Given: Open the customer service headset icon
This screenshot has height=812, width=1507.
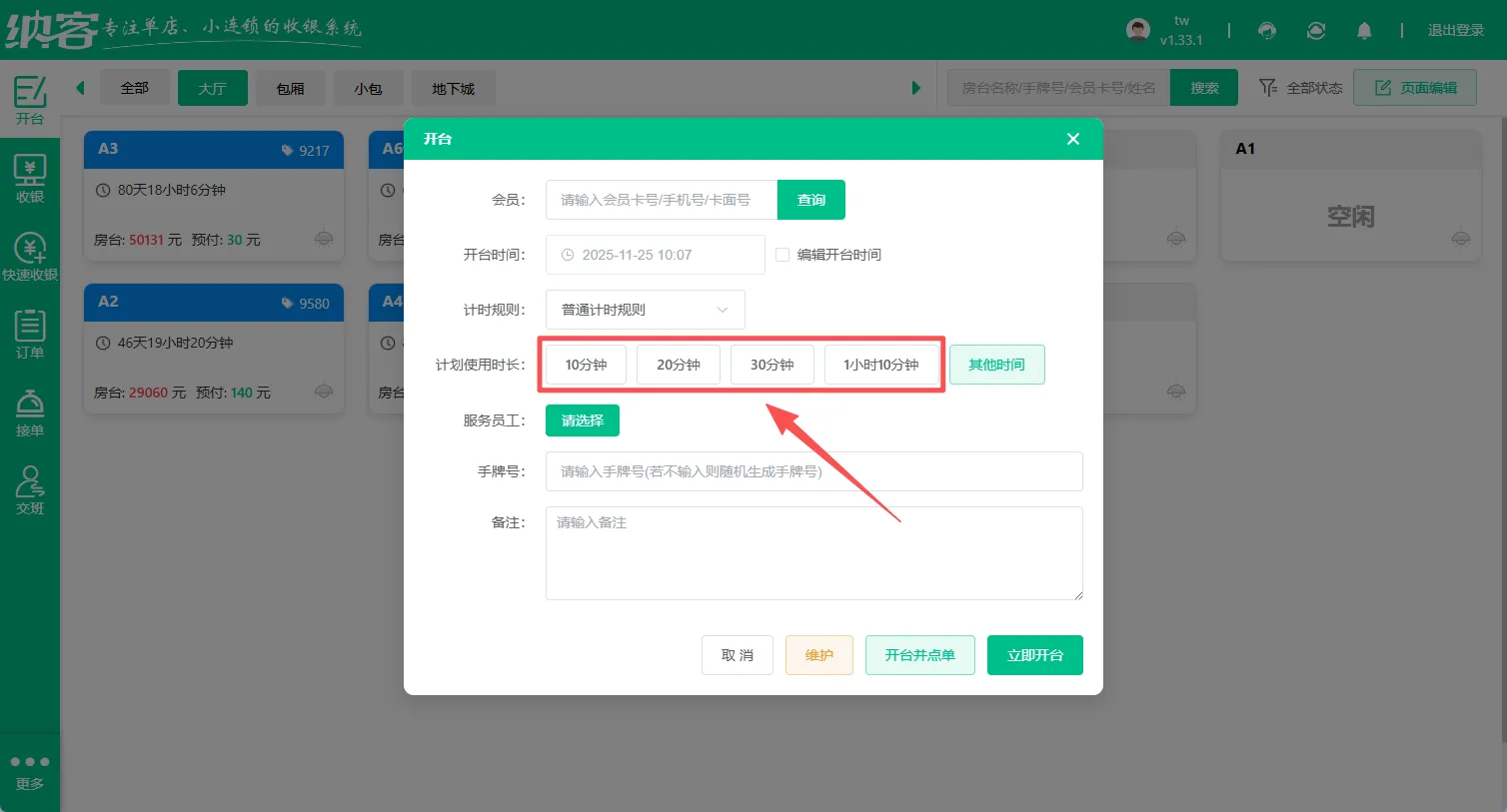Looking at the screenshot, I should (1267, 31).
